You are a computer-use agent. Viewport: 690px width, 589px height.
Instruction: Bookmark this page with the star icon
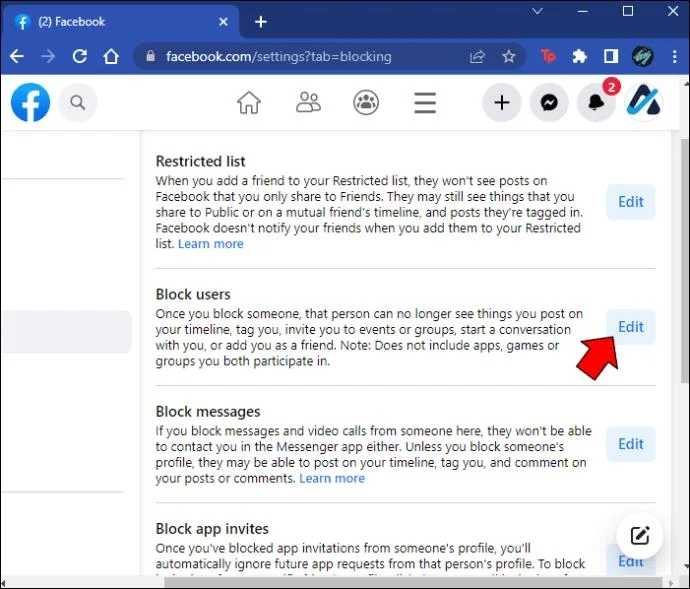[509, 56]
